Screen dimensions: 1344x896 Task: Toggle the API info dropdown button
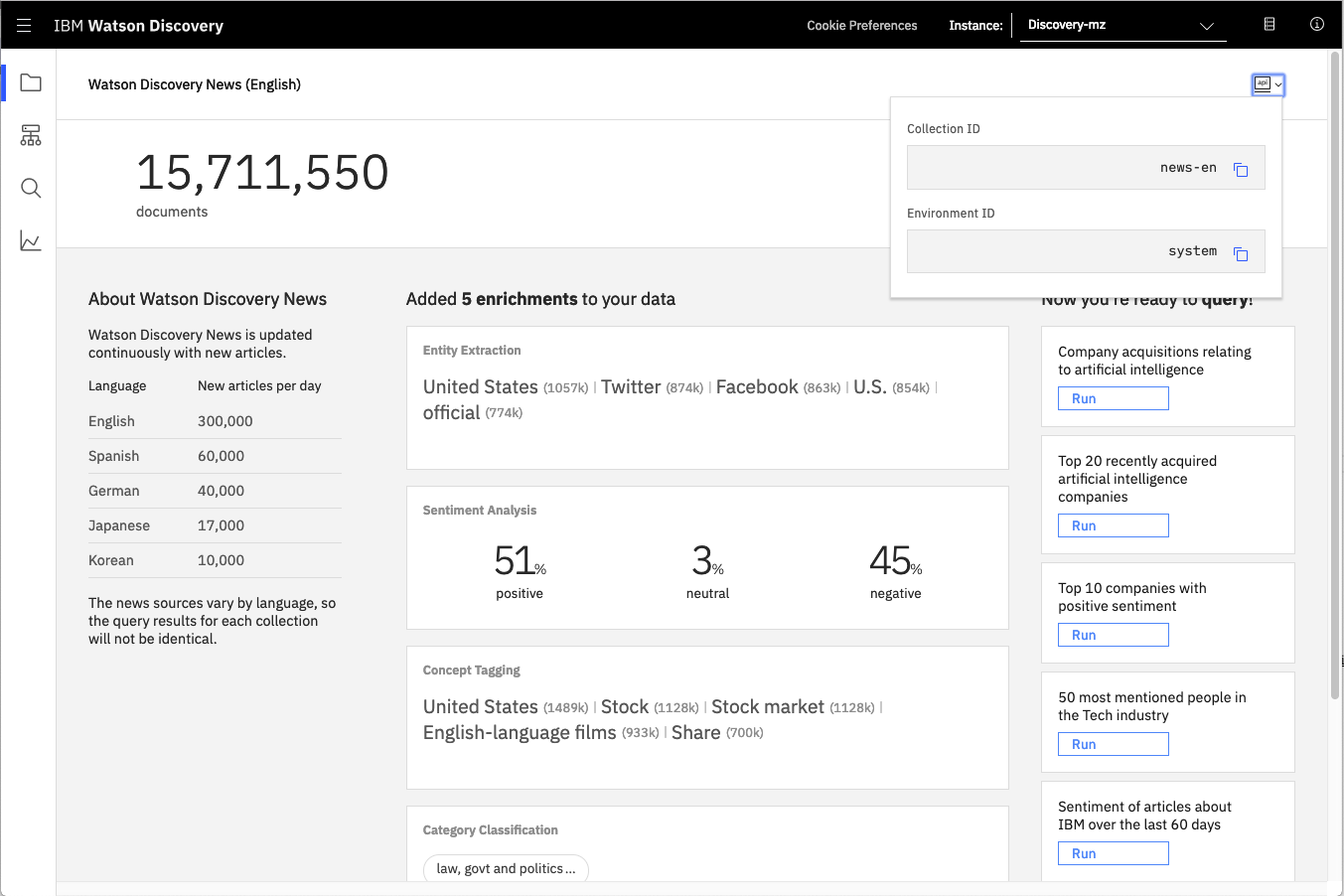(x=1269, y=84)
